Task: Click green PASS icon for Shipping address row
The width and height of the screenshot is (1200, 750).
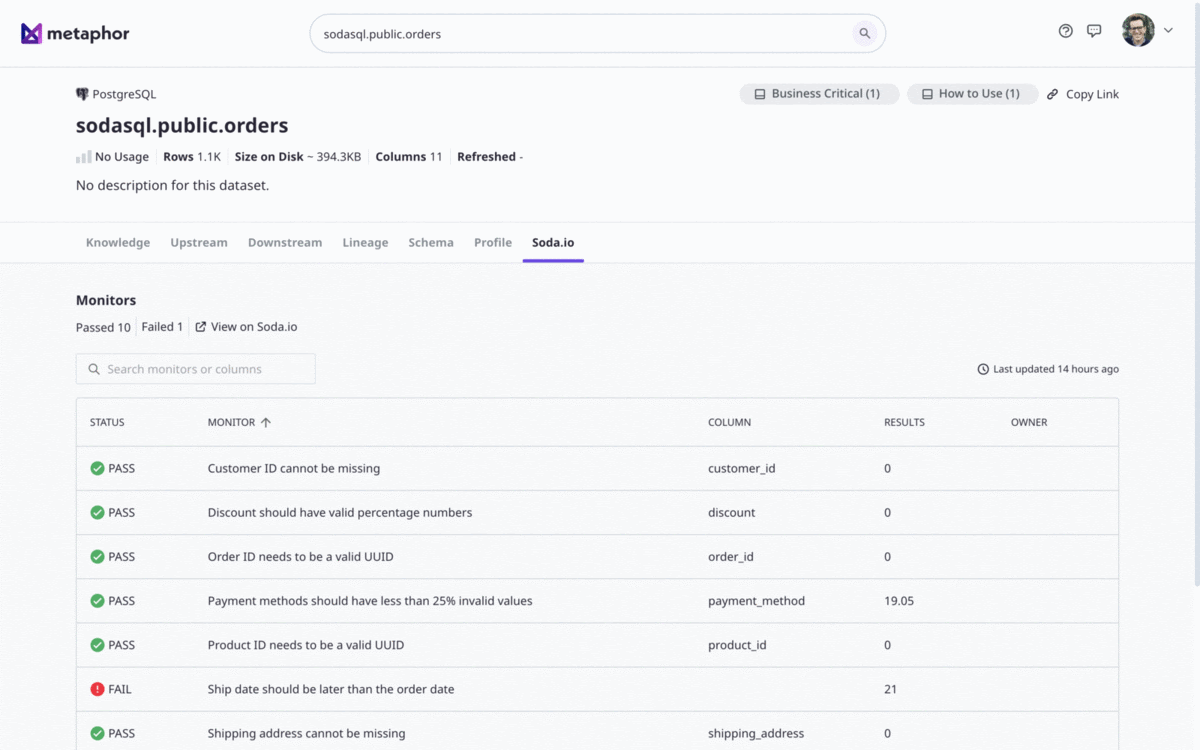Action: (97, 733)
